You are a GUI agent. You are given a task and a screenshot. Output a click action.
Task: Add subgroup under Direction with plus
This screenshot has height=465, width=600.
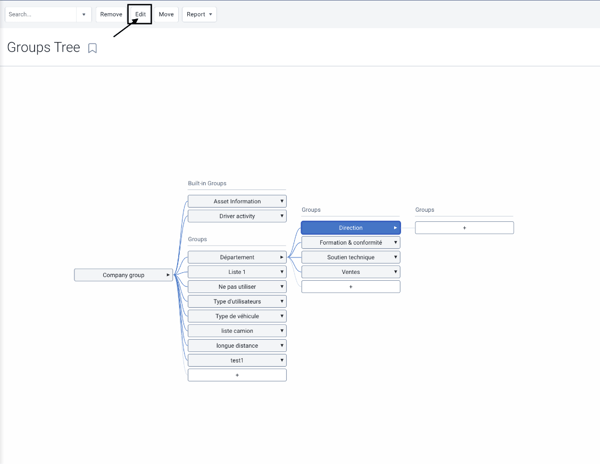[x=464, y=228]
